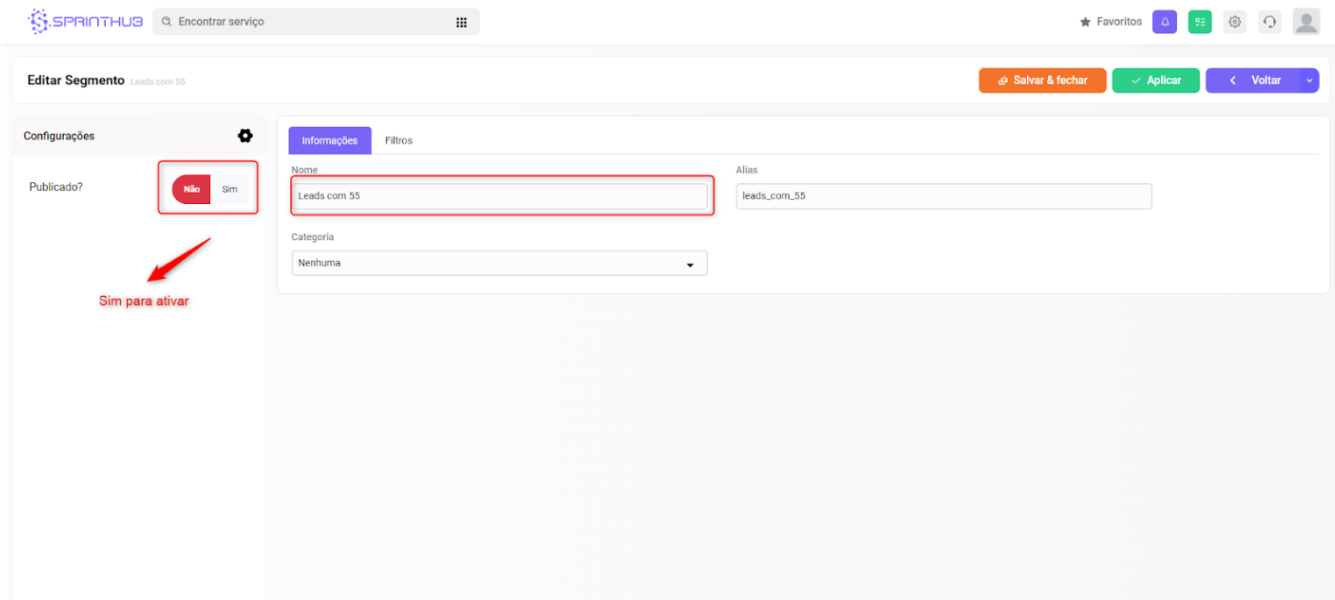
Task: Expand the Categoria dropdown
Action: 499,263
